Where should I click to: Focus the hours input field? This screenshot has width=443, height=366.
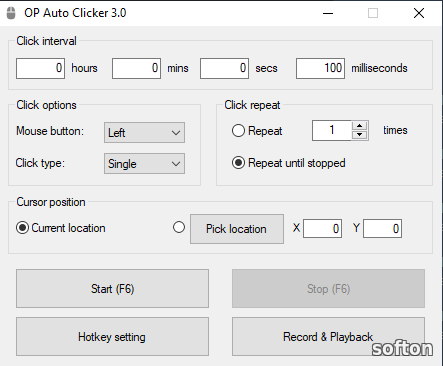pyautogui.click(x=40, y=68)
